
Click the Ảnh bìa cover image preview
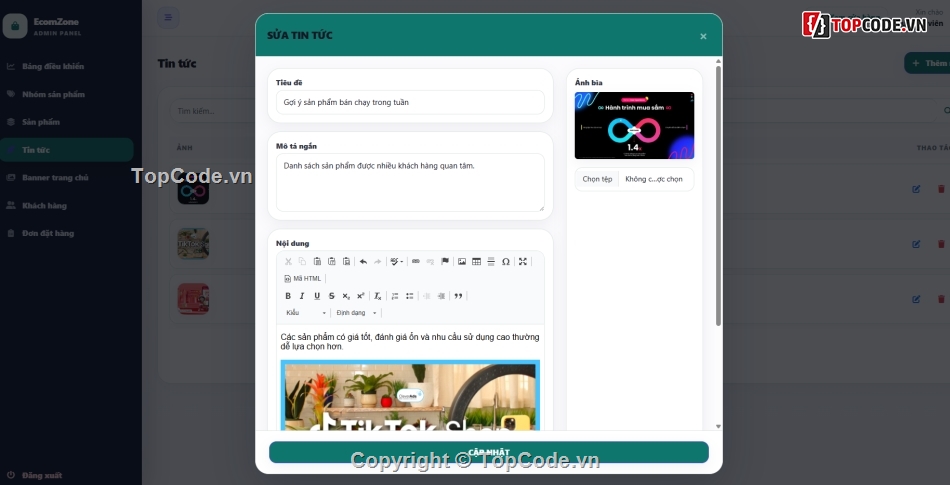point(634,125)
